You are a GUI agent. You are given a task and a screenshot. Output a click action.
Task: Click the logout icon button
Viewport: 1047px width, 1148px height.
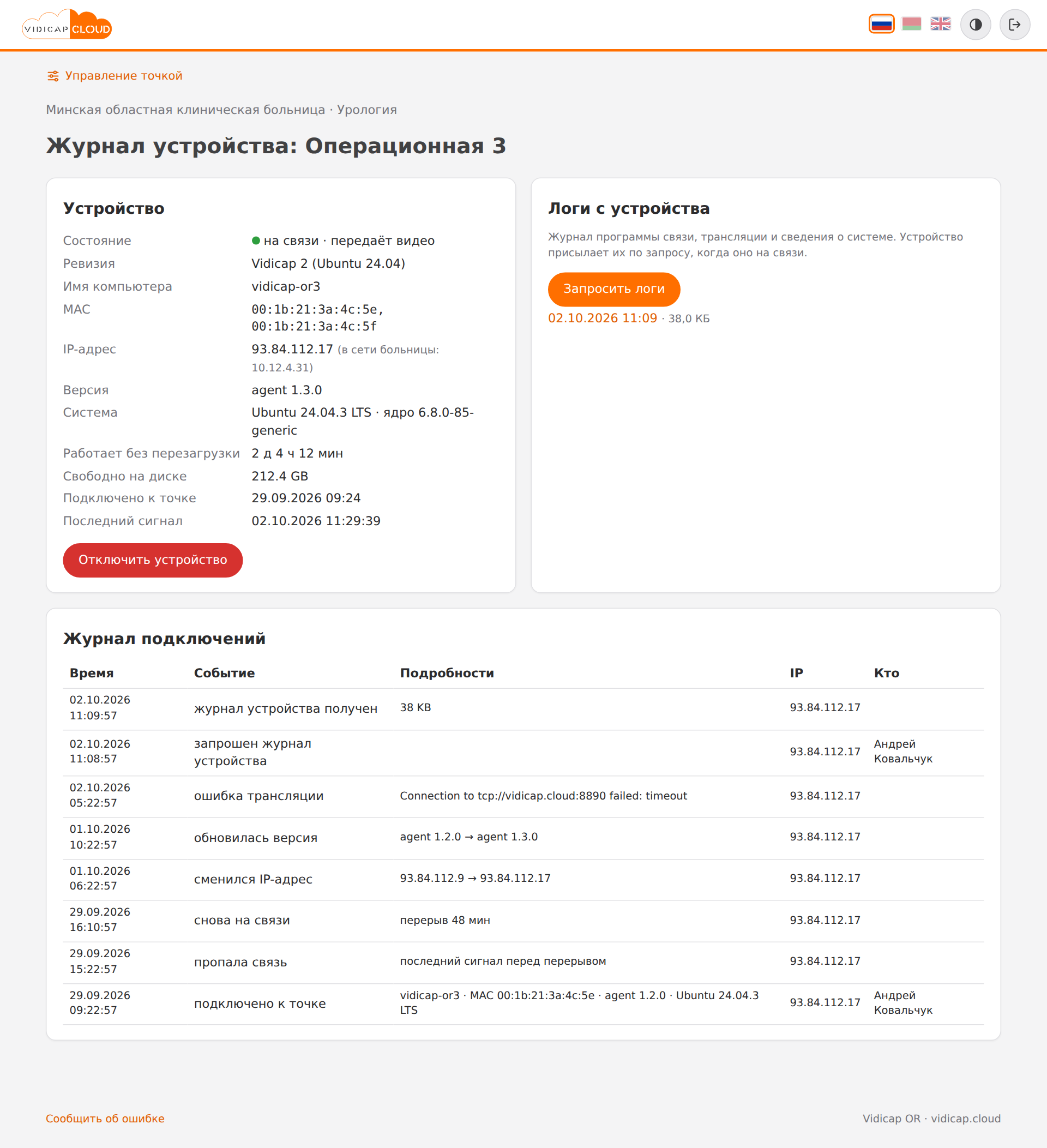click(1014, 25)
